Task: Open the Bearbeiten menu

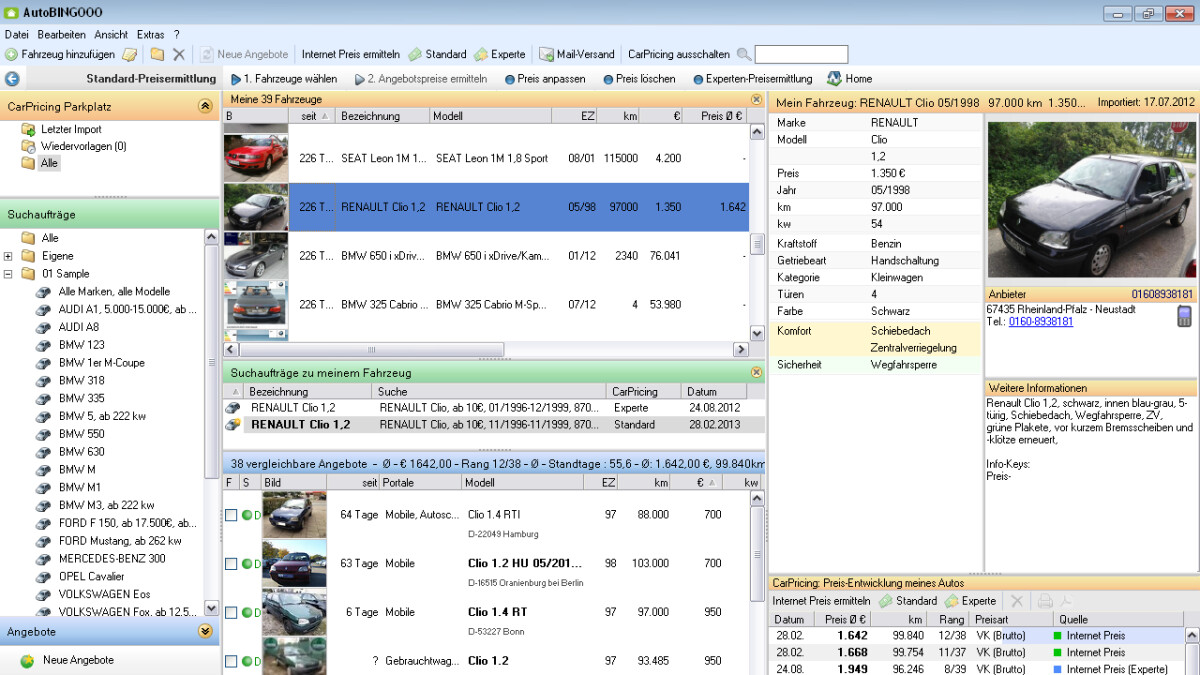Action: 61,34
